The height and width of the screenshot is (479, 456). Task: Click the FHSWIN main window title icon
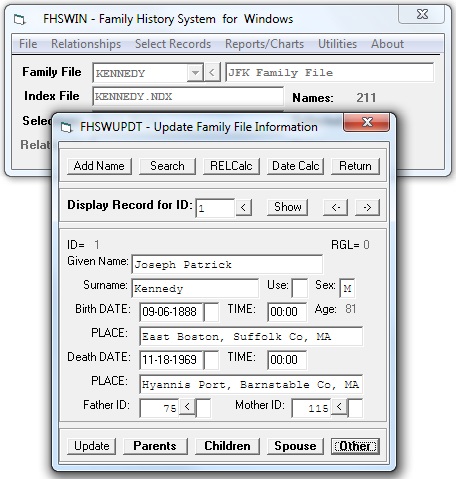(x=19, y=19)
